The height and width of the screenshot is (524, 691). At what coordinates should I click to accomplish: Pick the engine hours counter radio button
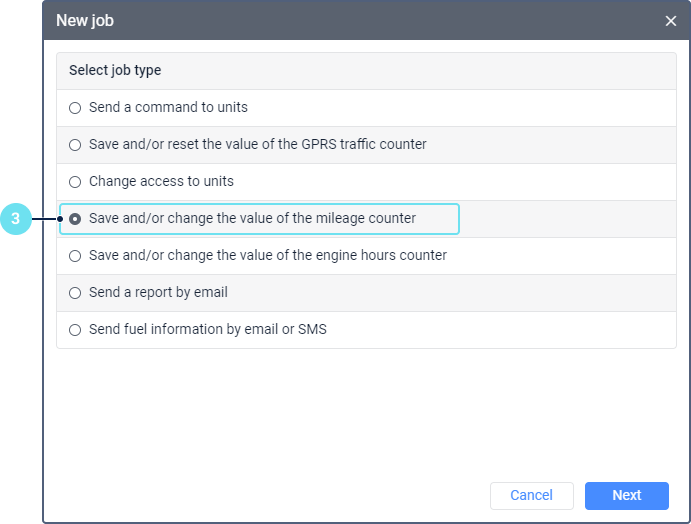pos(75,256)
